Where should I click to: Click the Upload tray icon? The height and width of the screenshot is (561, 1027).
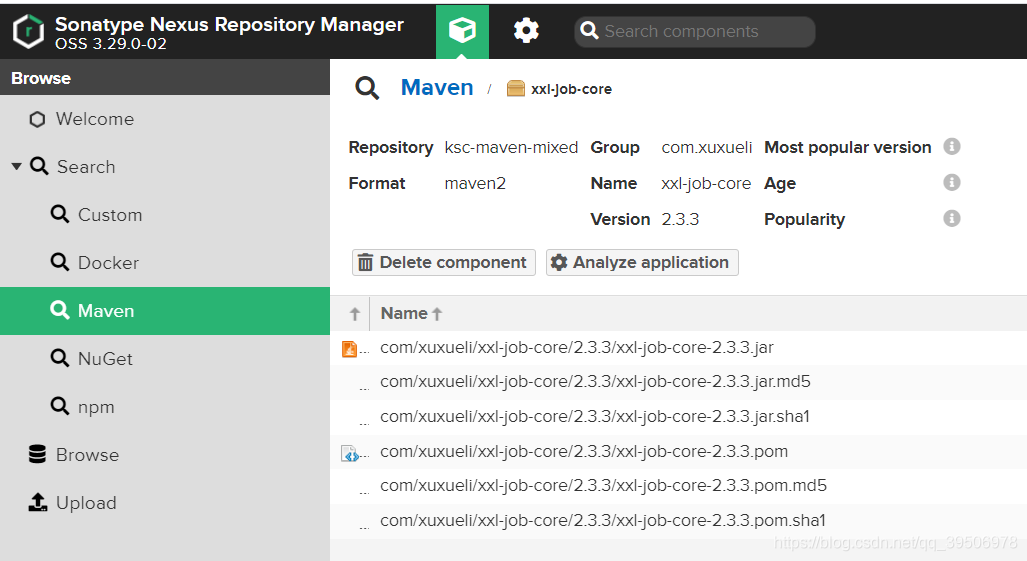tap(38, 502)
